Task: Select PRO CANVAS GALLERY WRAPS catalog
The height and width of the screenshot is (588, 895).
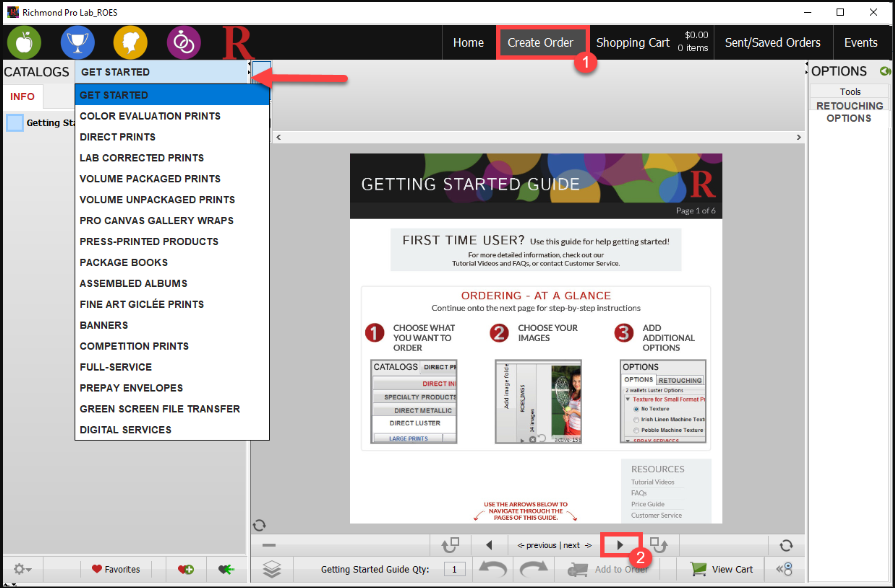Action: pyautogui.click(x=156, y=220)
